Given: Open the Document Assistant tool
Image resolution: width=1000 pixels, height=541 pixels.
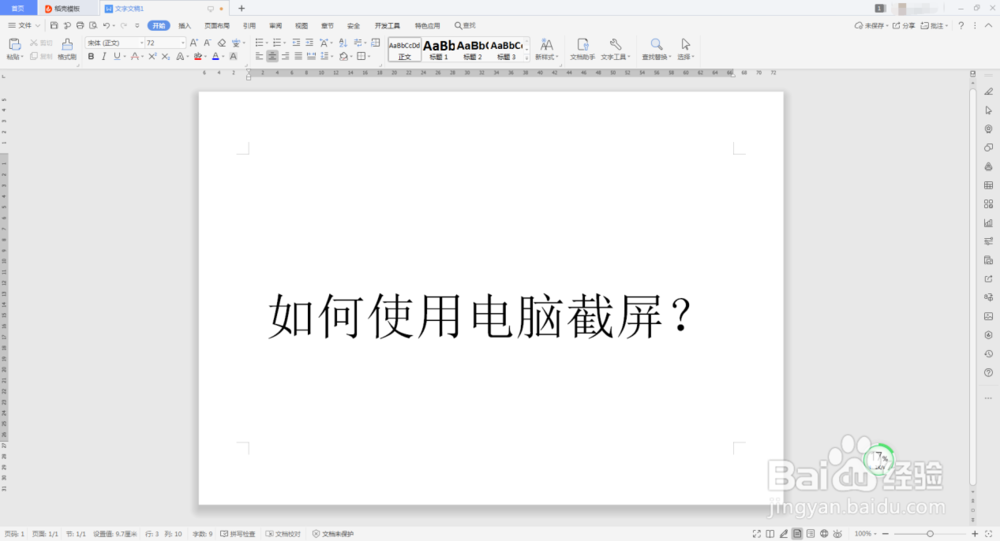Looking at the screenshot, I should pyautogui.click(x=582, y=48).
